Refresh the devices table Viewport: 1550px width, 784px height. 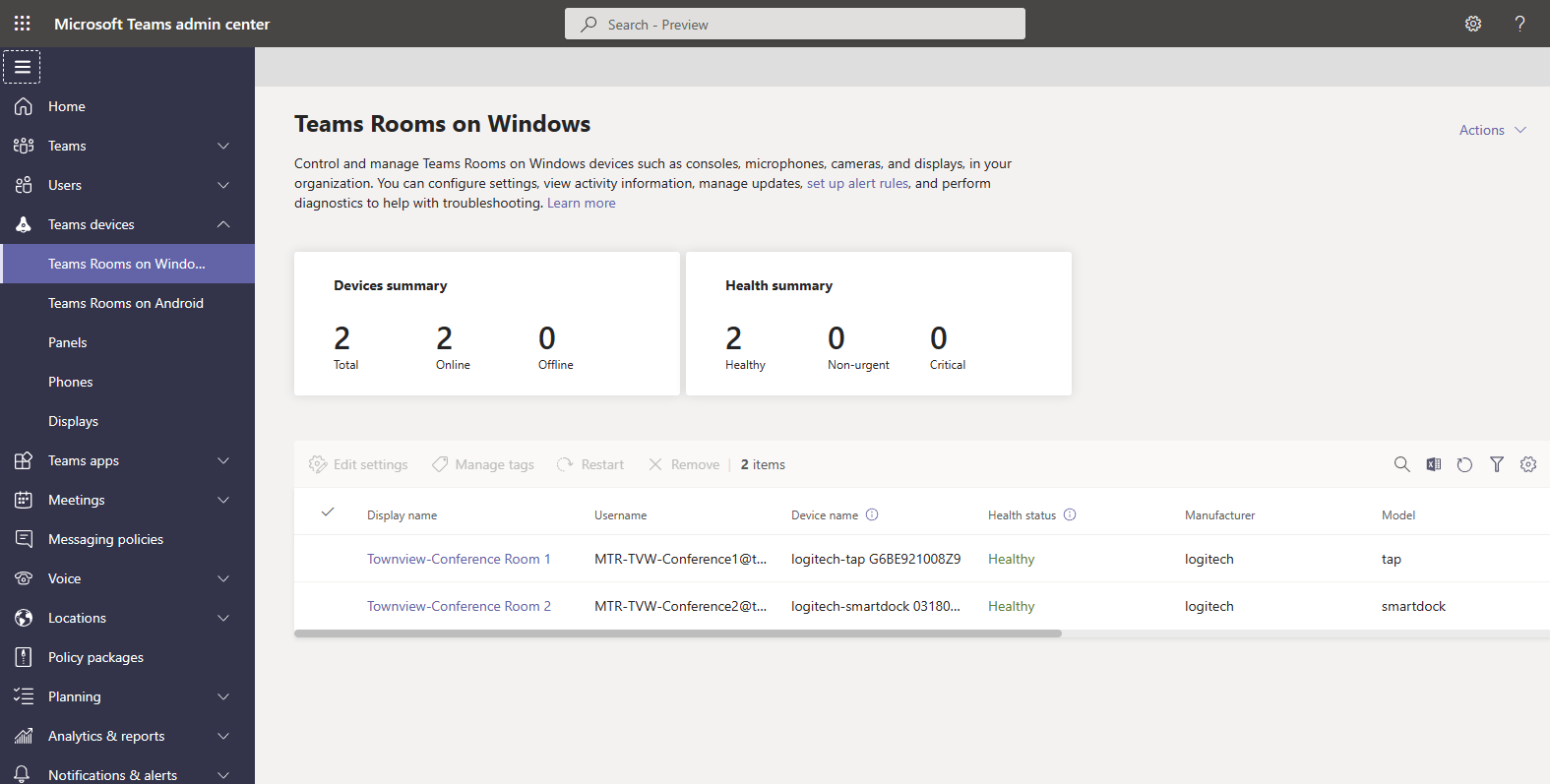[x=1464, y=464]
